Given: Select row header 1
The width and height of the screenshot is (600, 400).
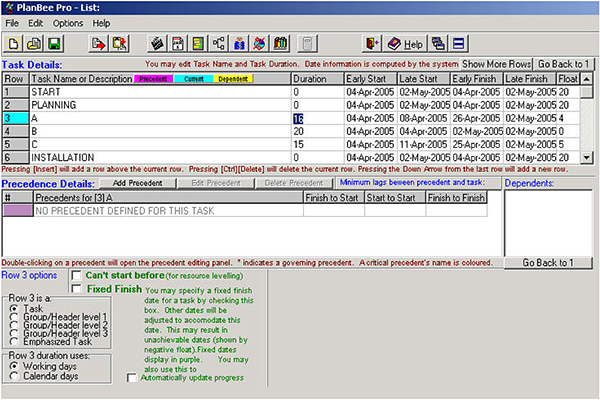Looking at the screenshot, I should (x=16, y=92).
